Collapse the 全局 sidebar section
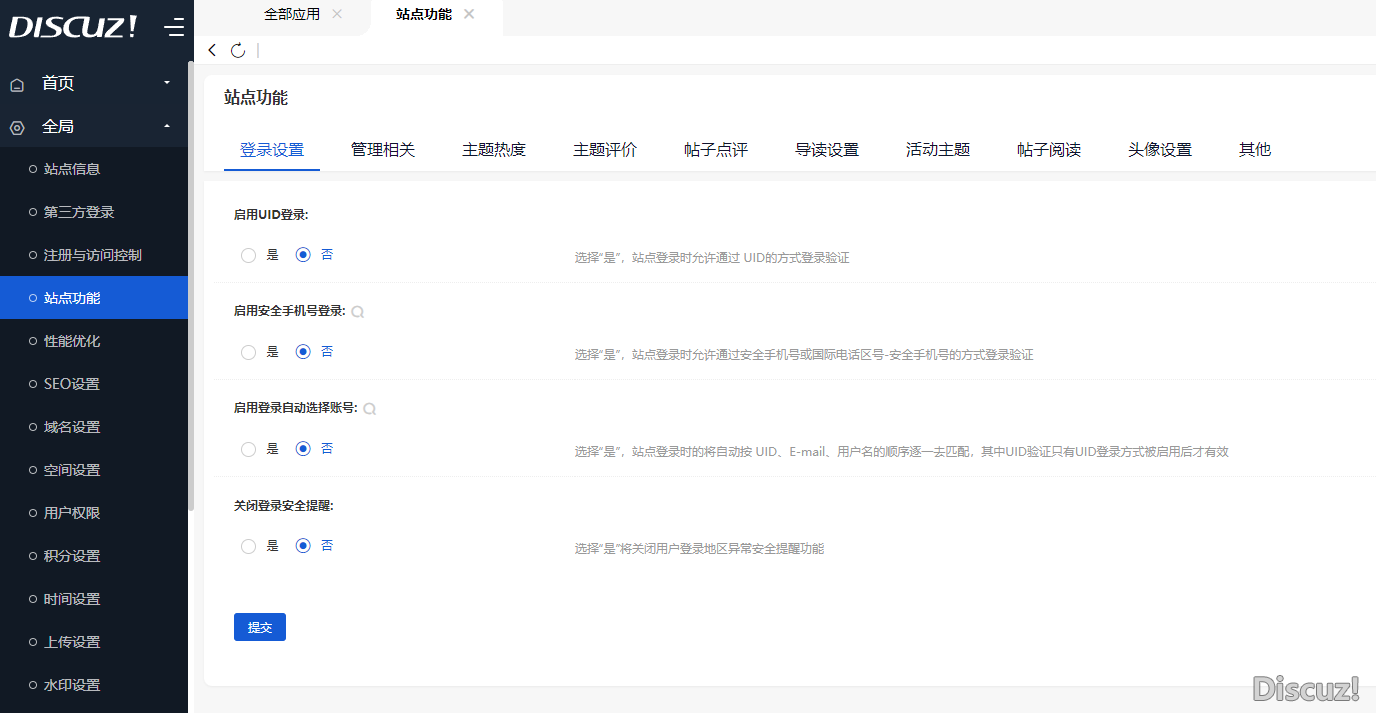The width and height of the screenshot is (1376, 713). click(166, 126)
